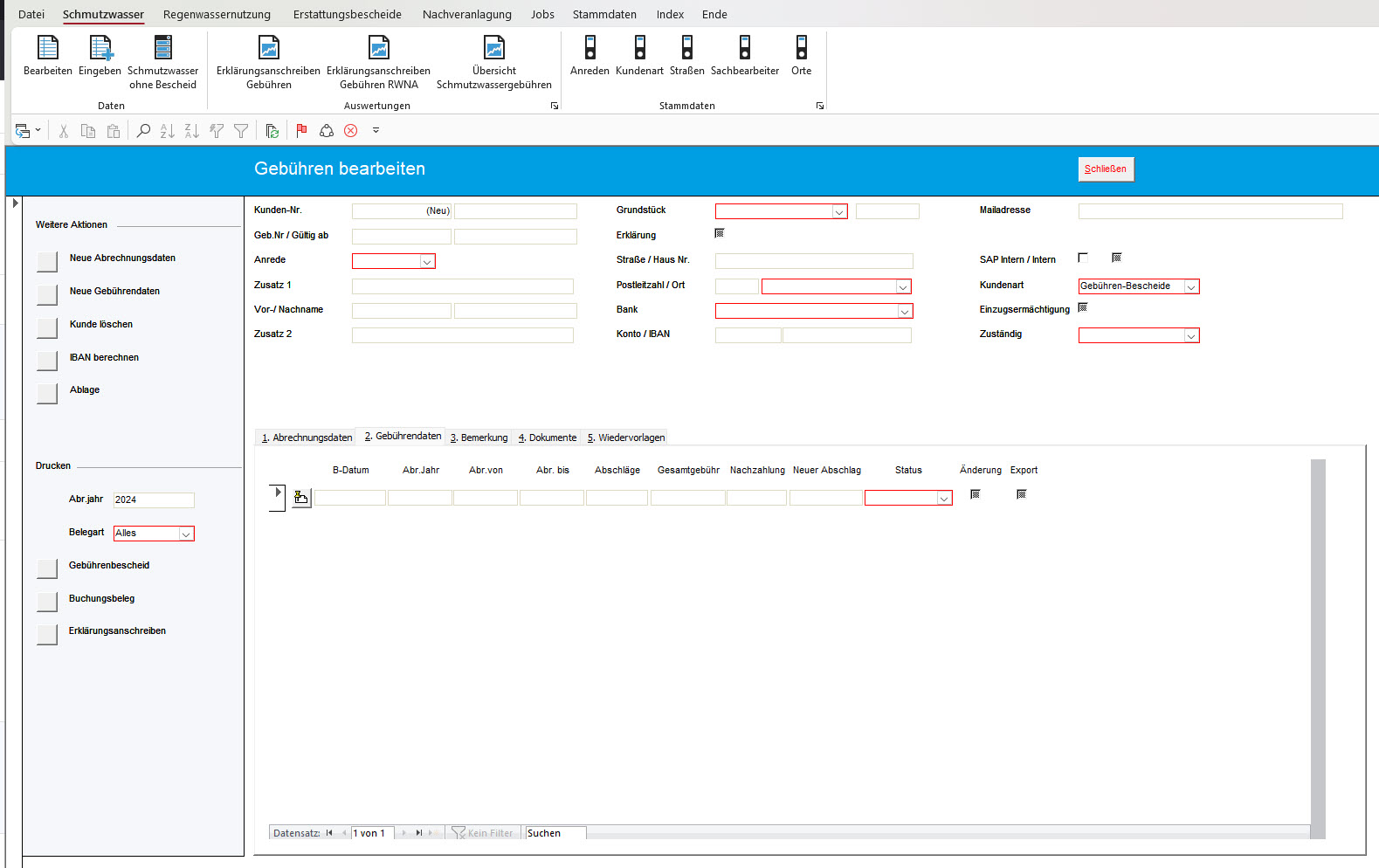
Task: Click the red circled X toolbar icon
Action: [350, 131]
